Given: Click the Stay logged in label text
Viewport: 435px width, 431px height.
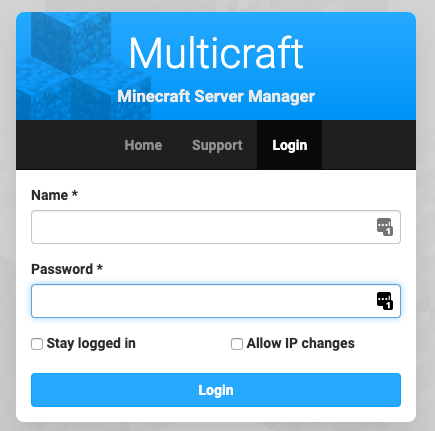Looking at the screenshot, I should click(x=91, y=344).
